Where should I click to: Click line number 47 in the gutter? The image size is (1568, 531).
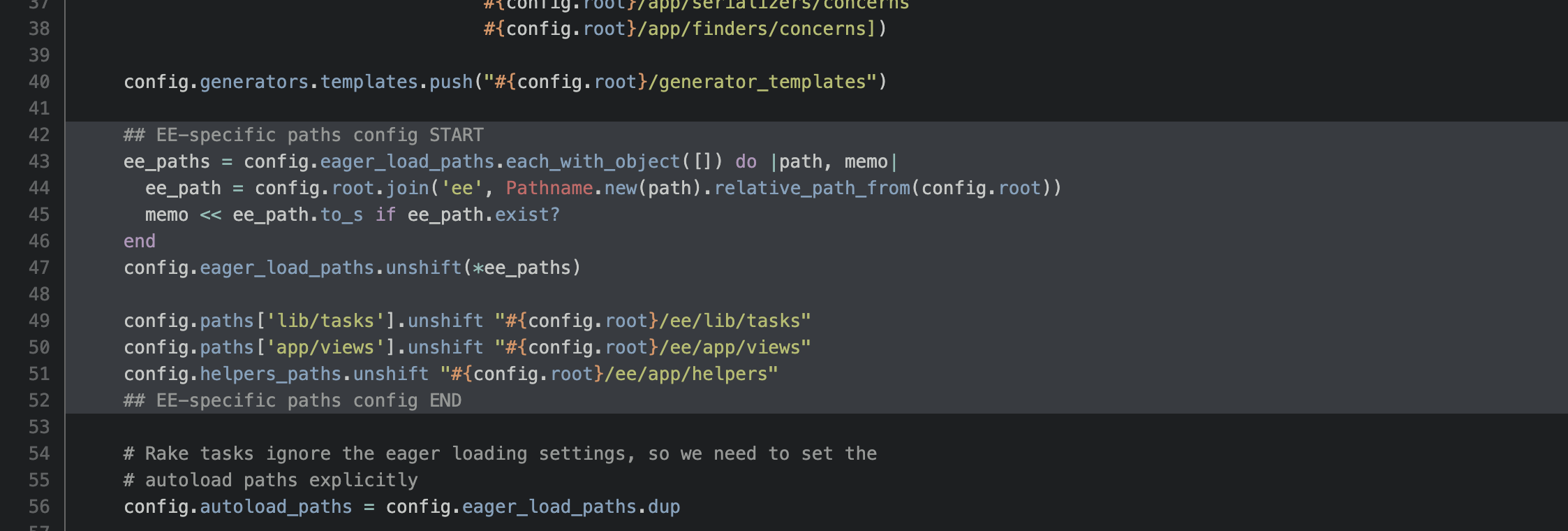[x=39, y=268]
